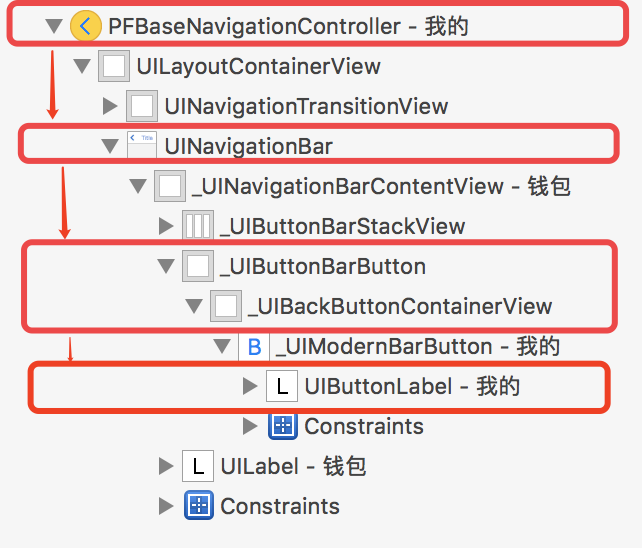Screen dimensions: 642x548
Task: Select the _UINavigationBarContentView - 钱包 row
Action: (x=350, y=186)
